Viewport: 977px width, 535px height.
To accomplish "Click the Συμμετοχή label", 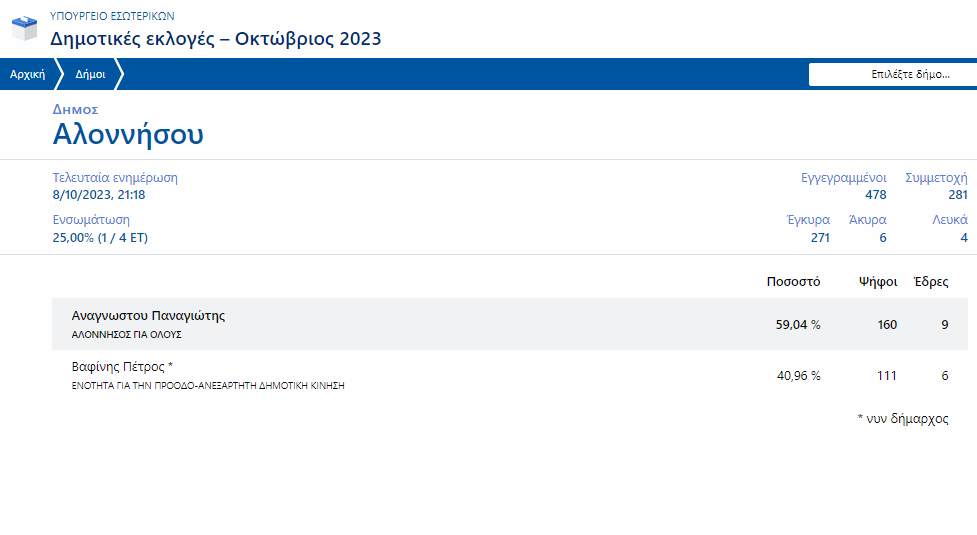I will coord(936,178).
